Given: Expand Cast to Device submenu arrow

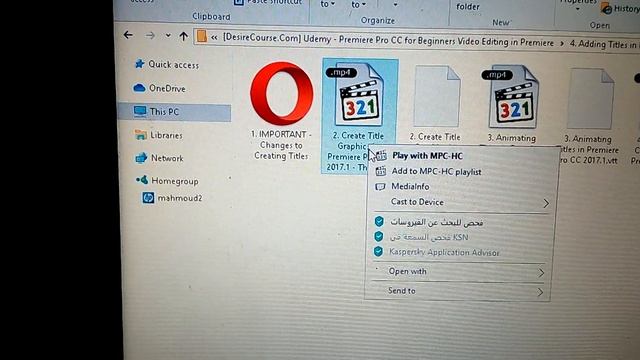Looking at the screenshot, I should pos(546,203).
